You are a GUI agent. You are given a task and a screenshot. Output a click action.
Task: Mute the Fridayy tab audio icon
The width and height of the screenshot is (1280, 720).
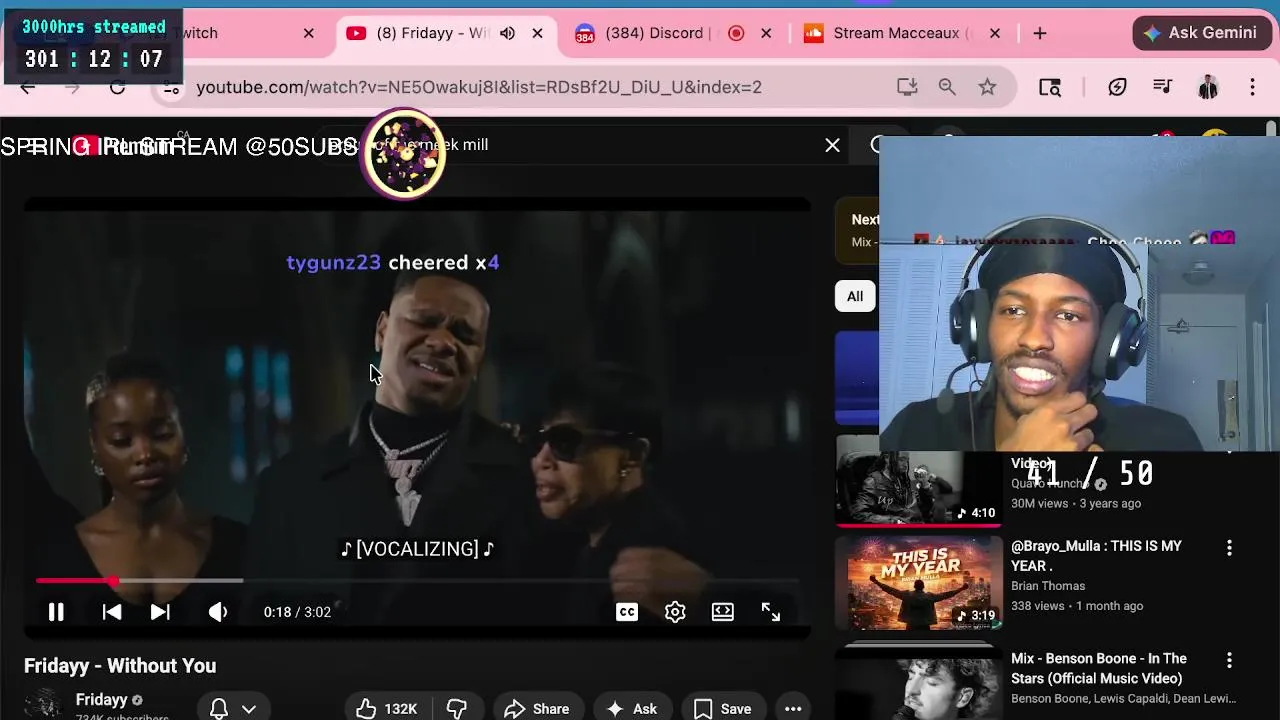pos(507,33)
